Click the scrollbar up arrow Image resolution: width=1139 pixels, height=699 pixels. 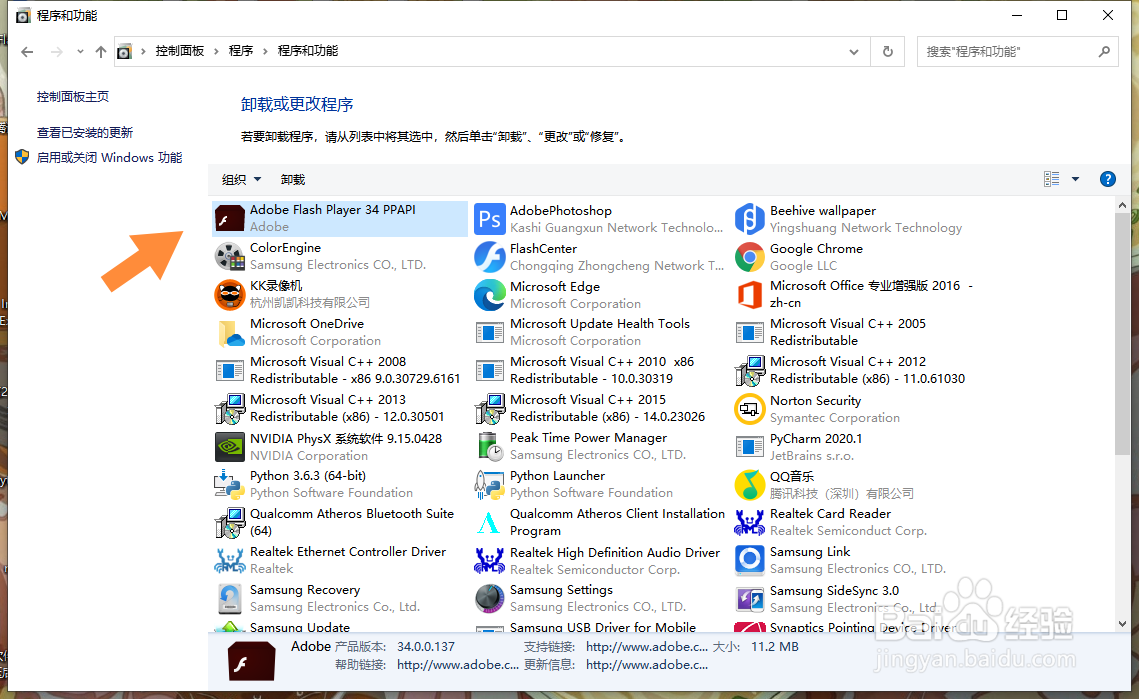(1122, 205)
